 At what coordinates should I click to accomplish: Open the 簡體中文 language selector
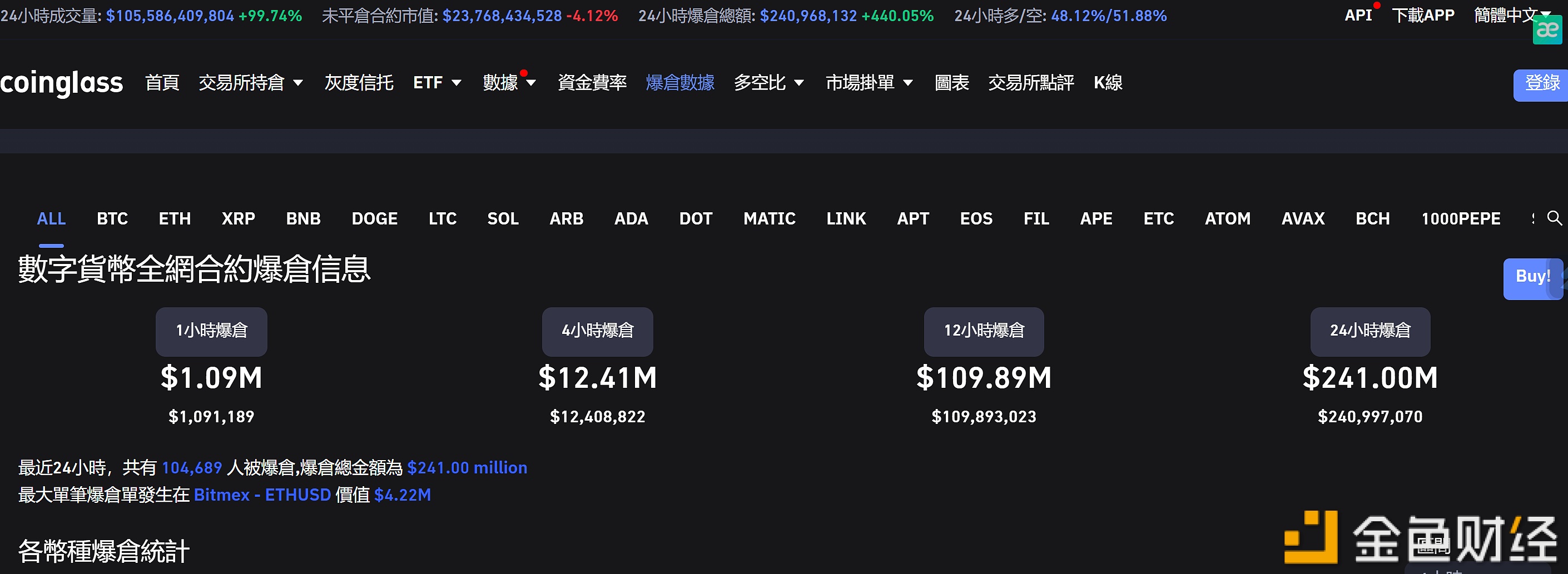coord(1511,15)
